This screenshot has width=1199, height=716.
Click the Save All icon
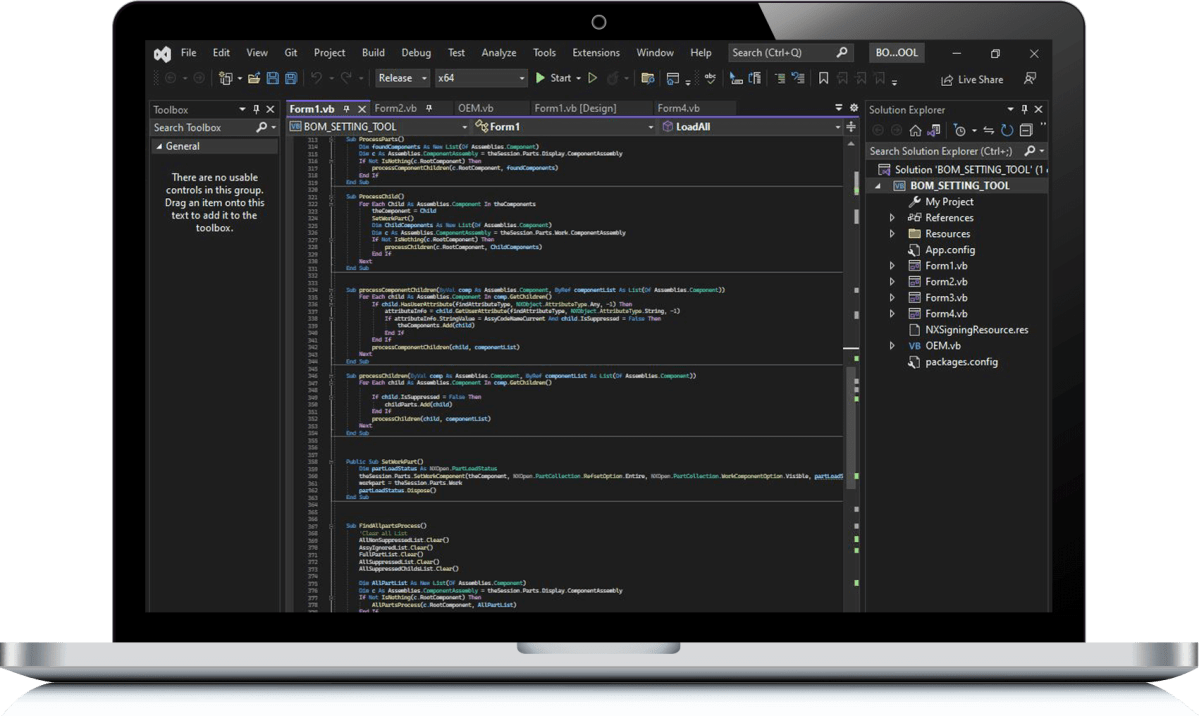[x=291, y=78]
